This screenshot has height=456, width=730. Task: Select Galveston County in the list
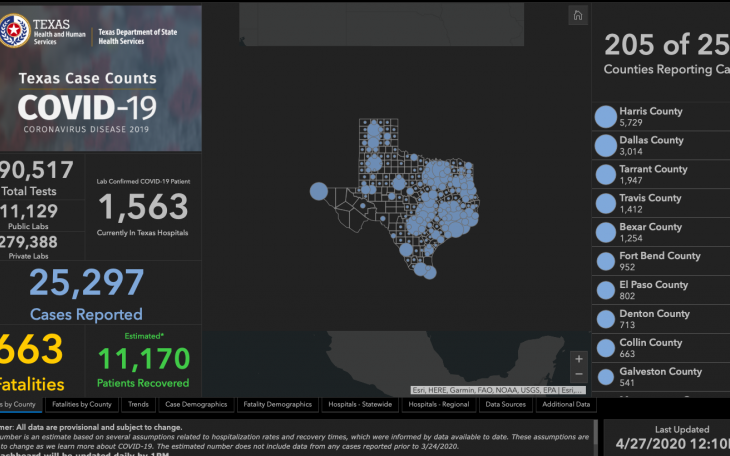point(660,377)
